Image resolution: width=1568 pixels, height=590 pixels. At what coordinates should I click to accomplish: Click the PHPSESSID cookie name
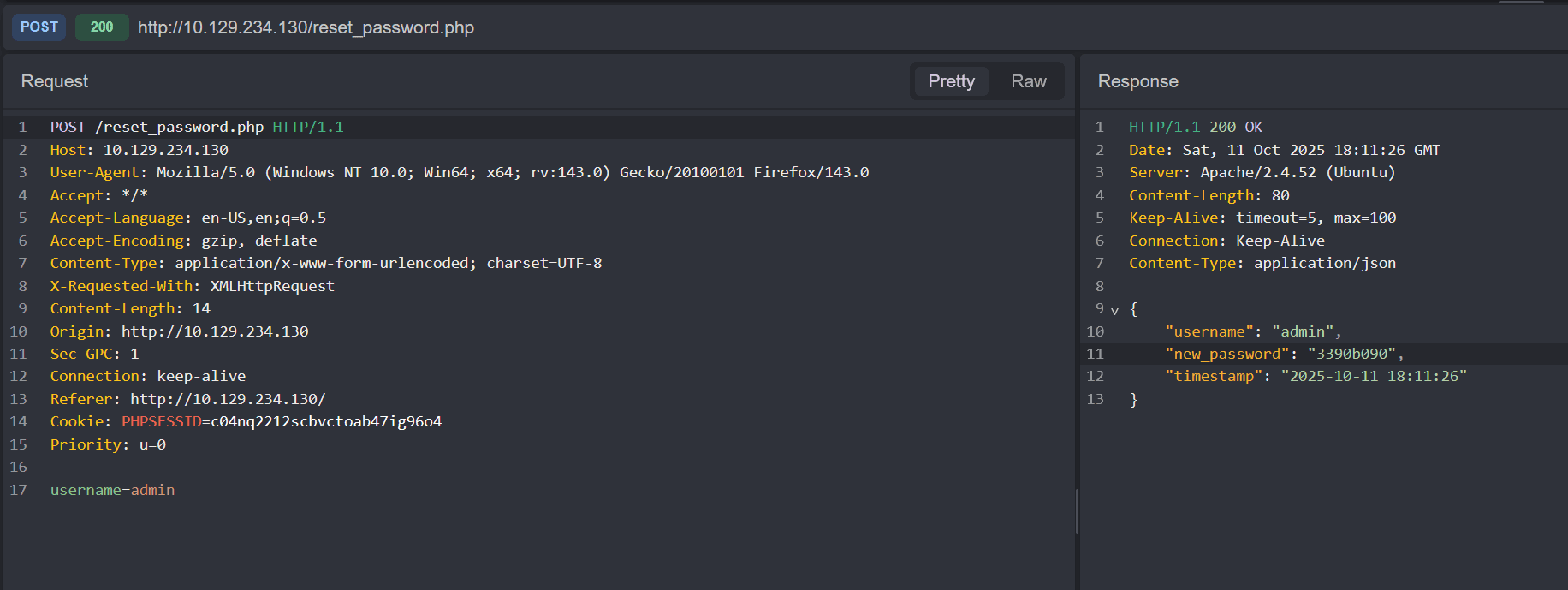pos(161,421)
